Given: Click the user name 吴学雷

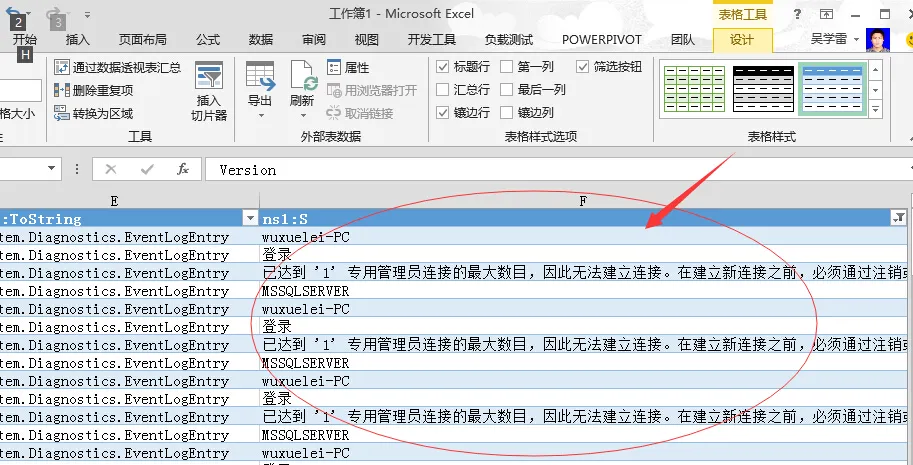Looking at the screenshot, I should 829,40.
